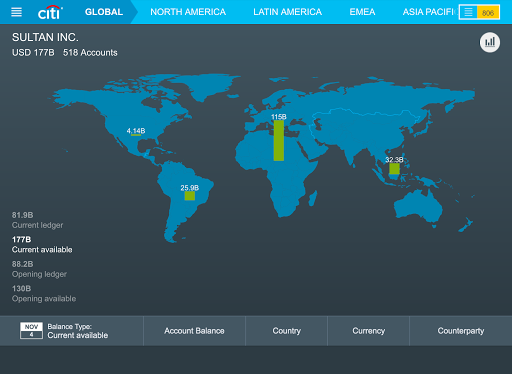Select the 25.9B Latin America bar
Viewport: 512px width, 374px height.
pos(190,196)
